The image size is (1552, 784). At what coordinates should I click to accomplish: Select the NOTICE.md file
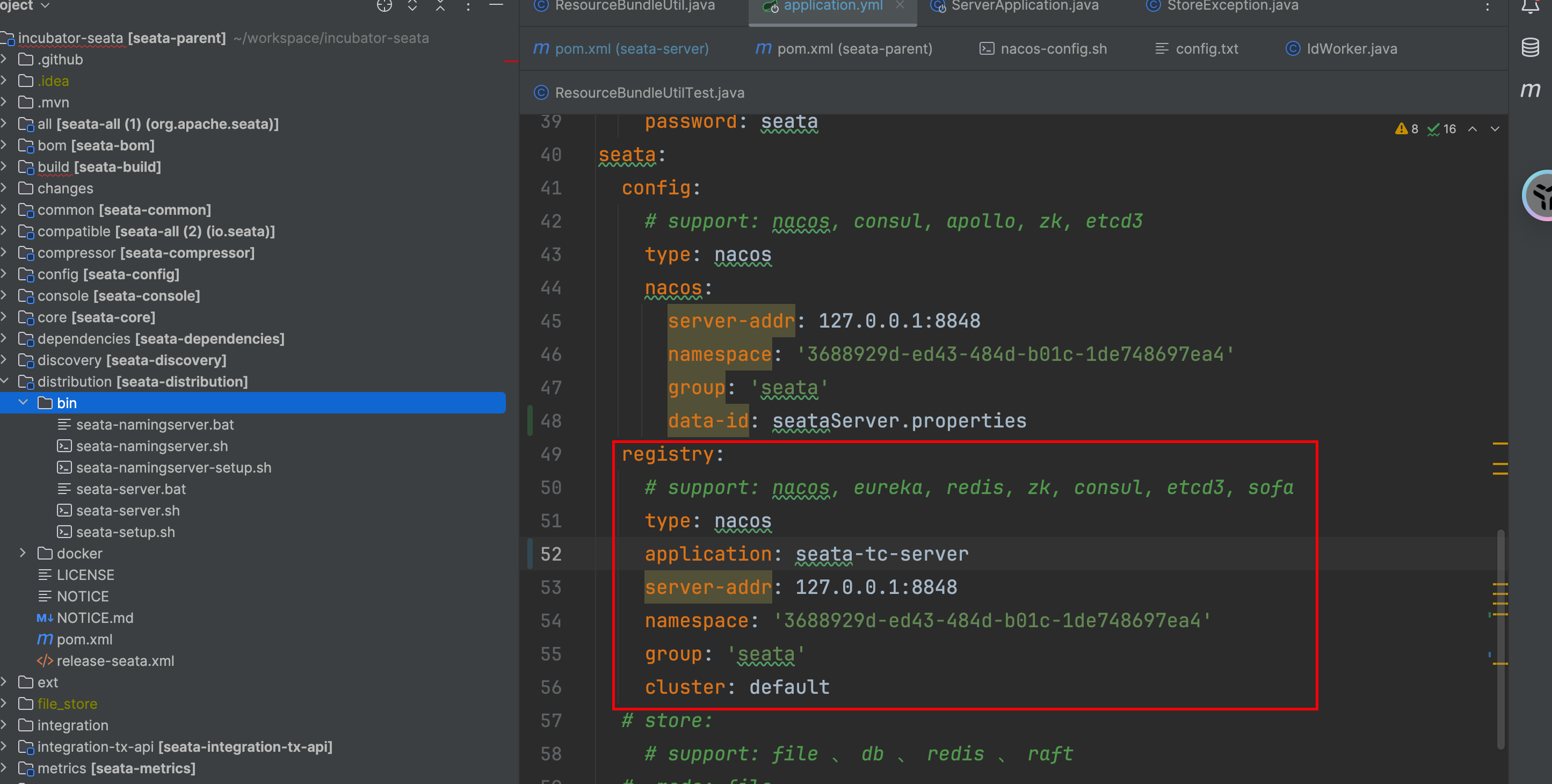95,618
